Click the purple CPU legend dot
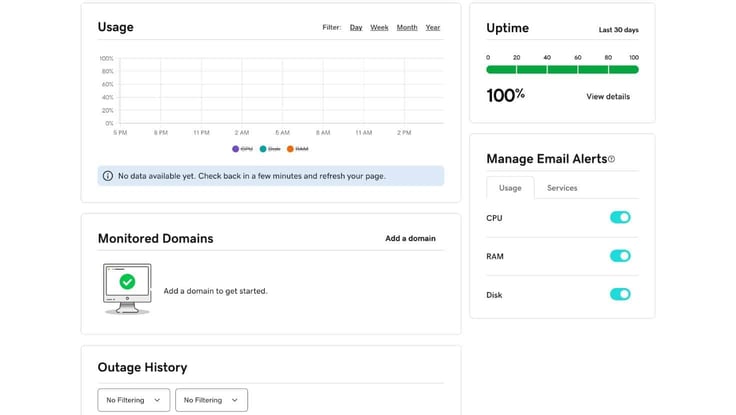 (x=236, y=149)
